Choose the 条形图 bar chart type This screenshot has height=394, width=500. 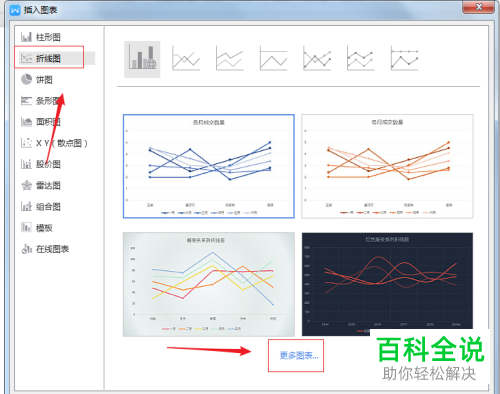(x=41, y=101)
